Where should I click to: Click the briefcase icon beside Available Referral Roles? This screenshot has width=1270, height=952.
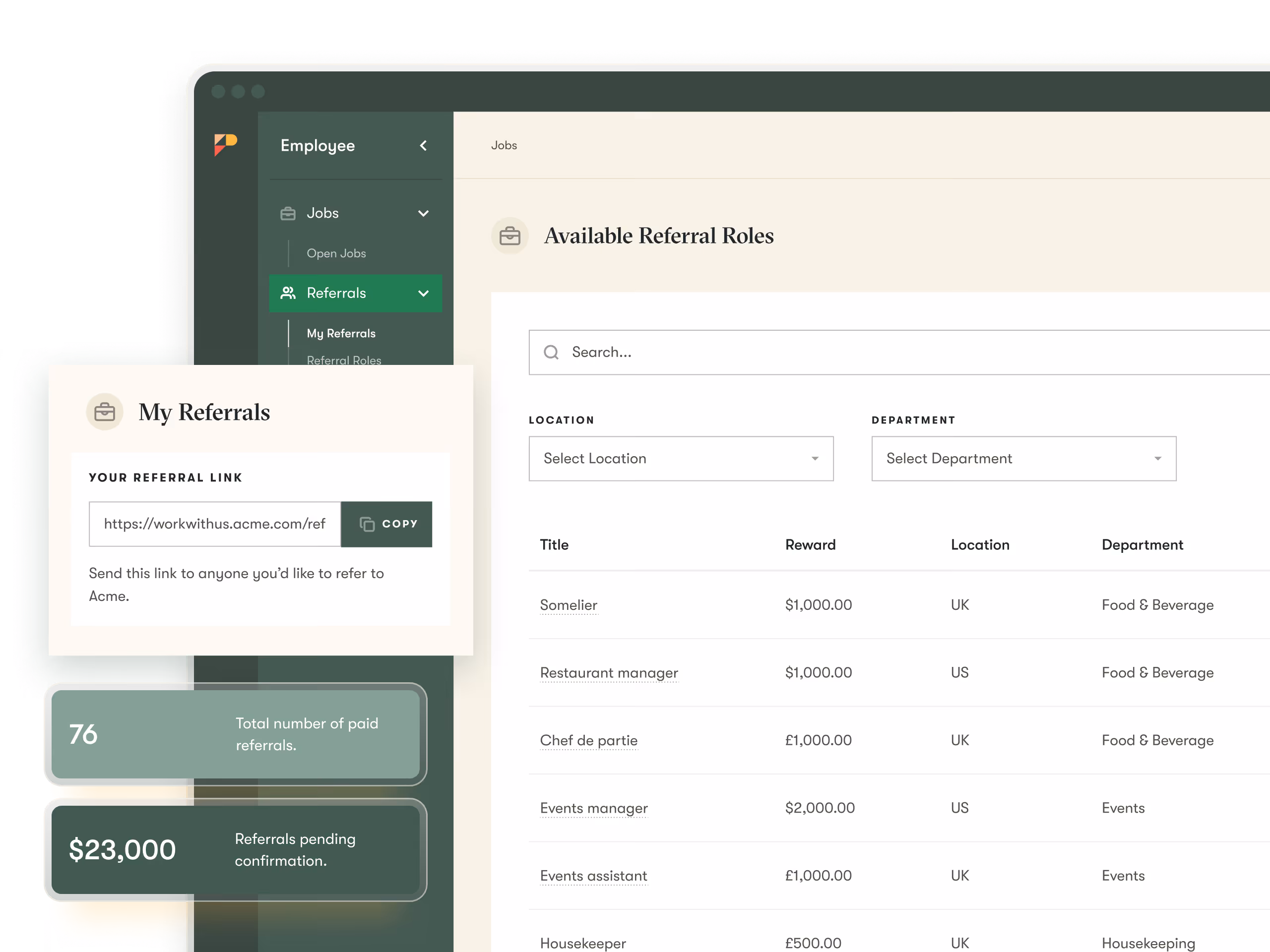(510, 236)
